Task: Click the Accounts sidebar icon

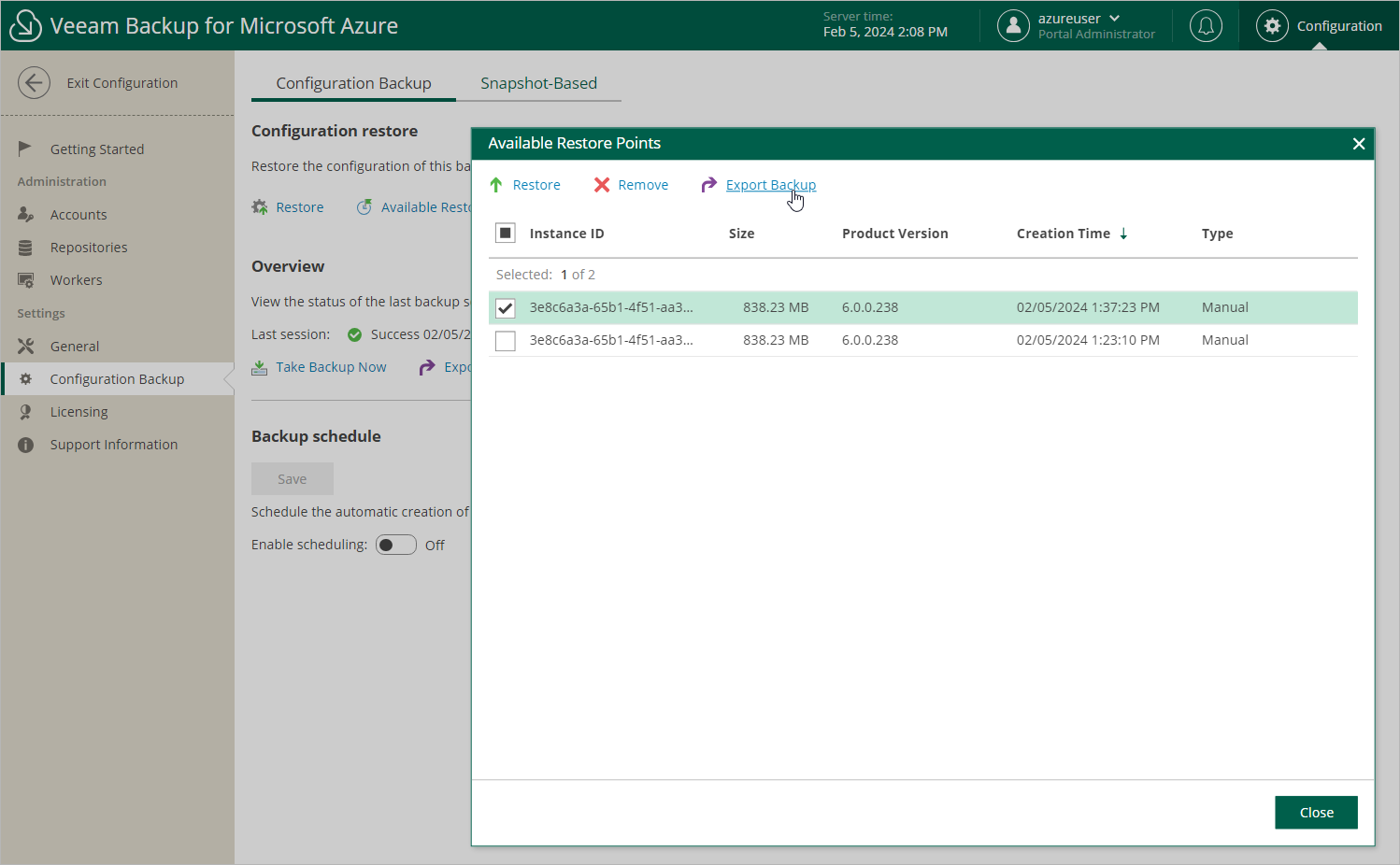Action: (25, 214)
